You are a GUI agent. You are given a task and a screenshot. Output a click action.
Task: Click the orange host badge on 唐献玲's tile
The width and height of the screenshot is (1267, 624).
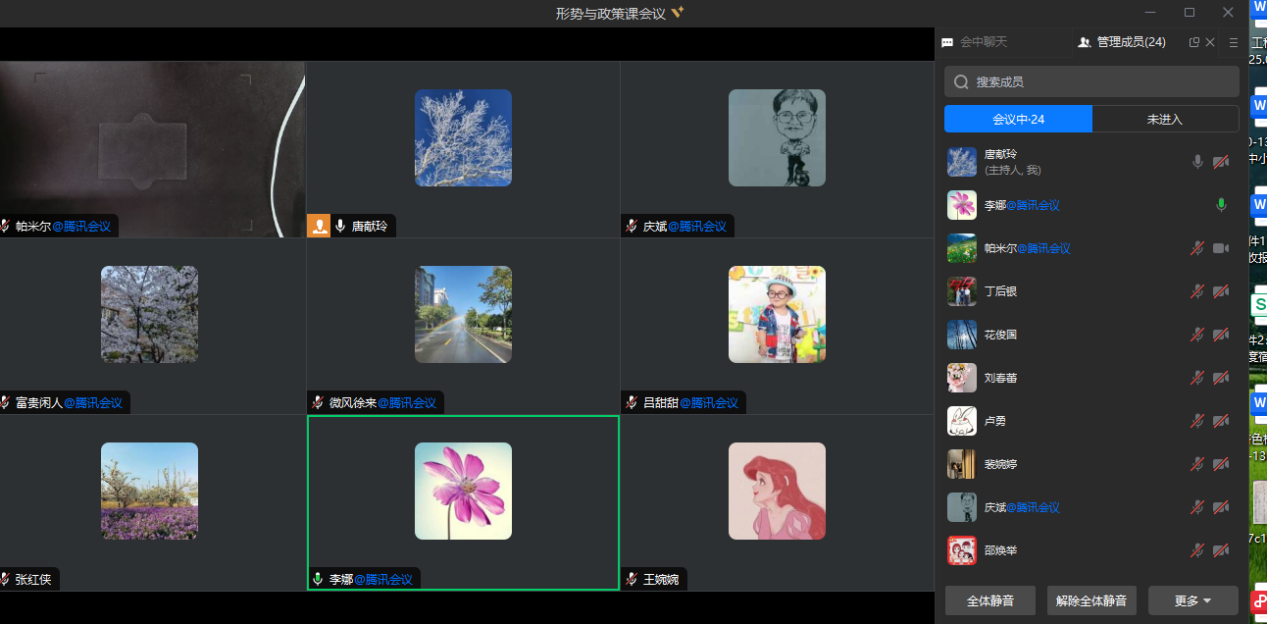[319, 226]
